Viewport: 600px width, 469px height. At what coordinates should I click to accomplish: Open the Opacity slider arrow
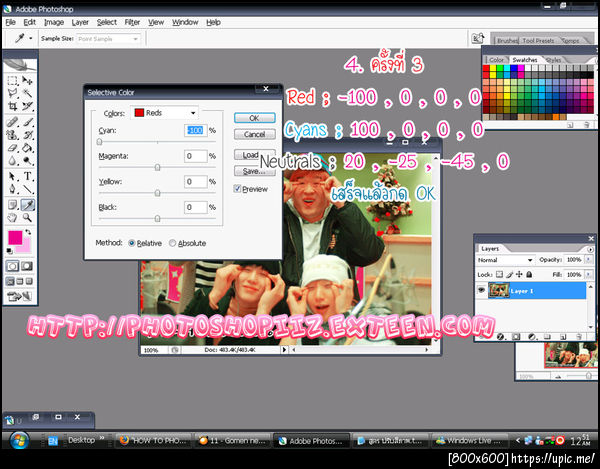coord(588,260)
